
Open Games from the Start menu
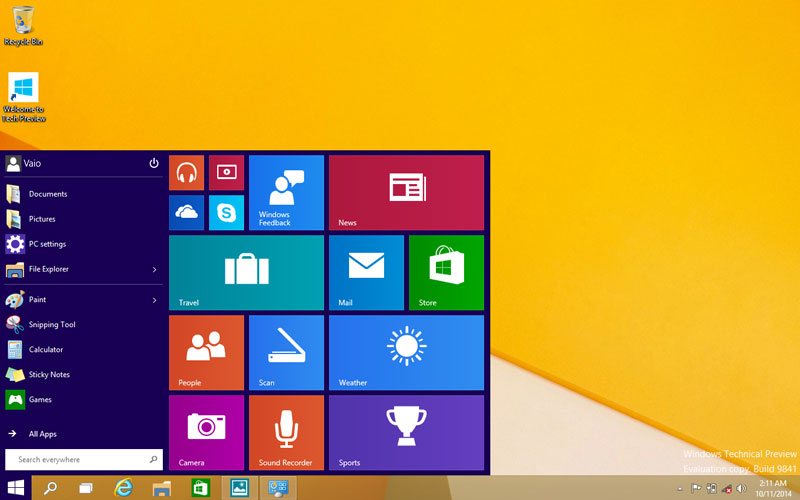[x=83, y=399]
